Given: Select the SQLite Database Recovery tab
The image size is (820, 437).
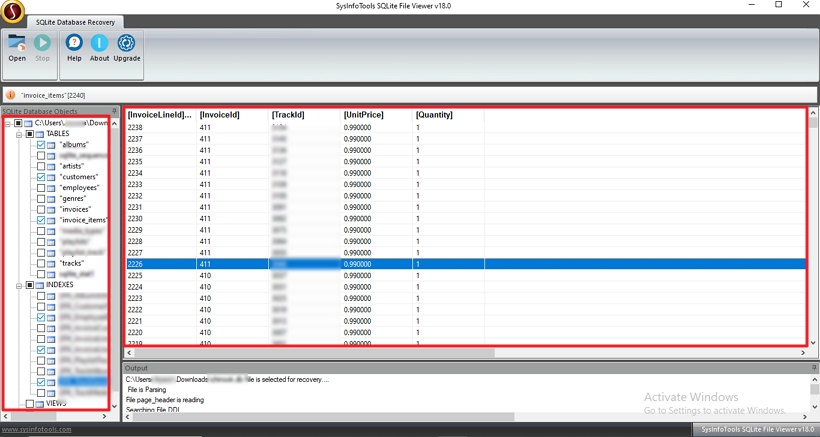Looking at the screenshot, I should pos(75,22).
